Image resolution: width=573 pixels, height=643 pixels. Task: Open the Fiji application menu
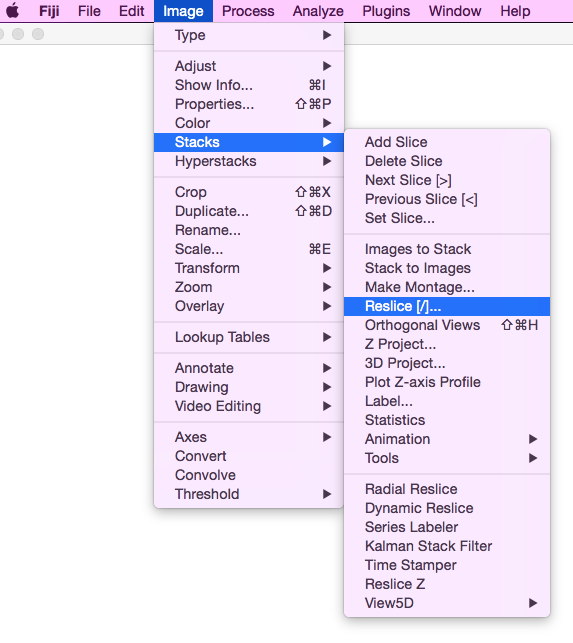coord(49,11)
